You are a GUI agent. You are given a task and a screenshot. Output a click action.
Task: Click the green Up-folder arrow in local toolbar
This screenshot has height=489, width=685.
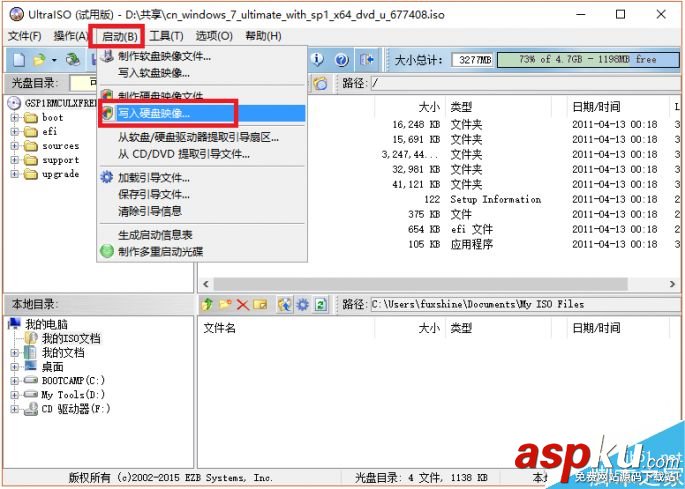point(208,304)
